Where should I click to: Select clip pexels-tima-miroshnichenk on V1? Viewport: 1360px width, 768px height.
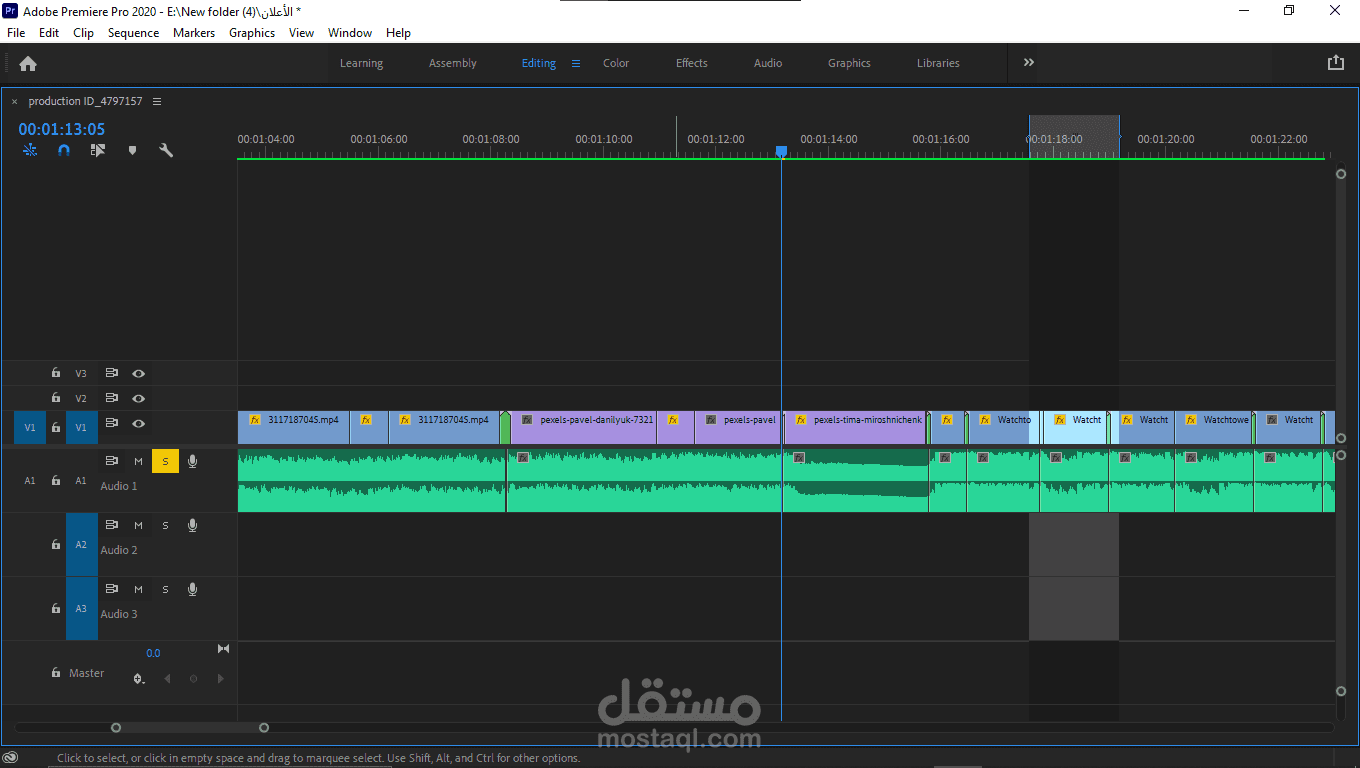click(x=855, y=427)
